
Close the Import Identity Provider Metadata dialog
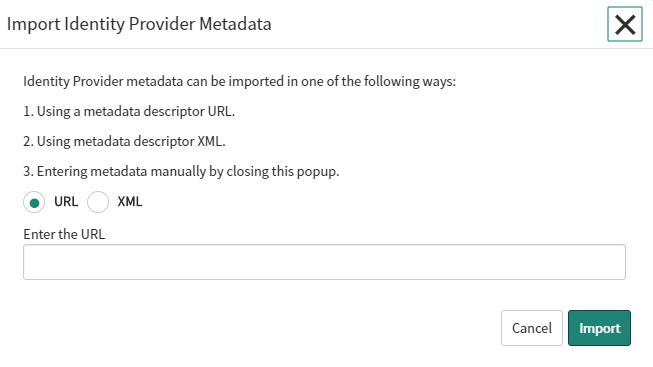click(x=625, y=24)
